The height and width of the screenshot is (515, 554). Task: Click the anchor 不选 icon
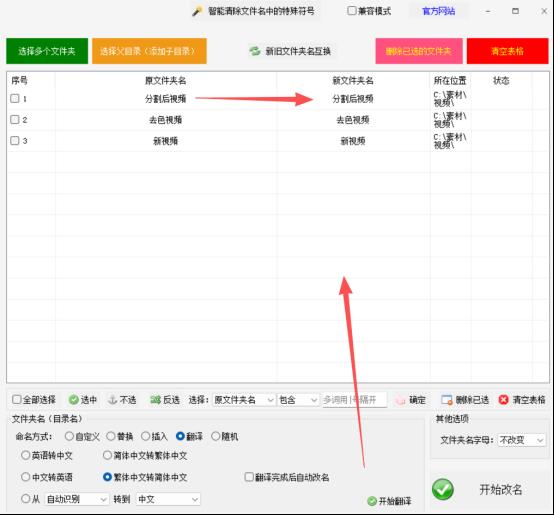click(x=112, y=400)
